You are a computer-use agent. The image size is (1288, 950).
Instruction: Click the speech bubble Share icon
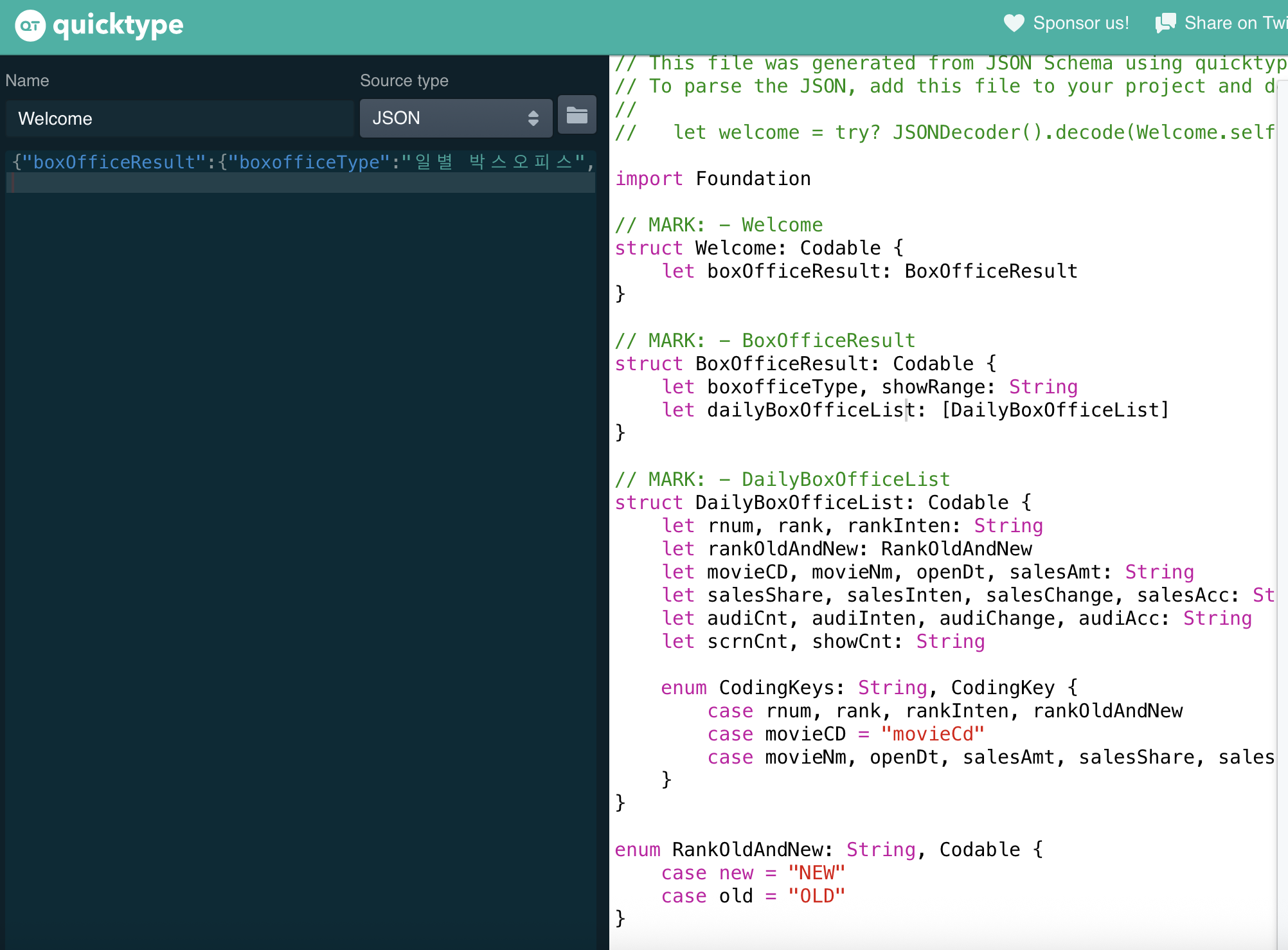click(1165, 23)
